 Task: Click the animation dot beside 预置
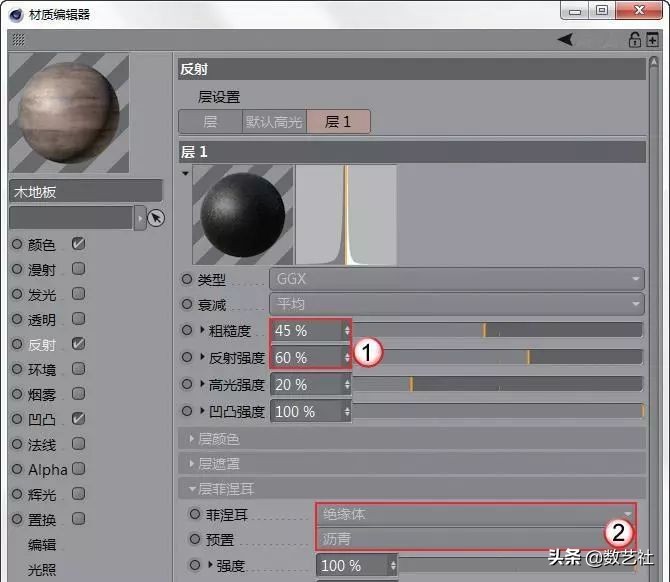point(195,539)
